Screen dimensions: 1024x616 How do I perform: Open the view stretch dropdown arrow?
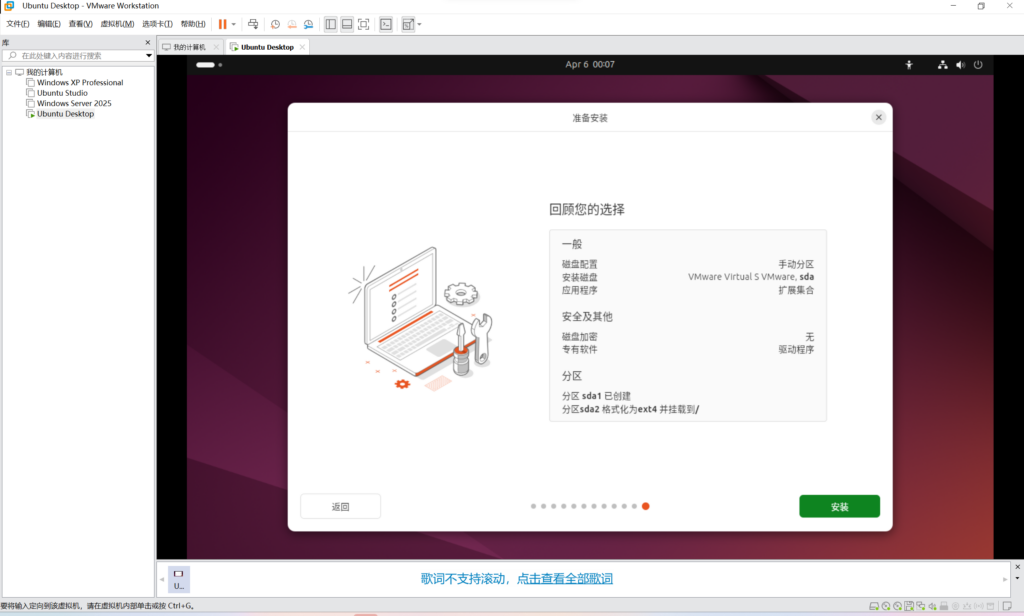tap(419, 24)
